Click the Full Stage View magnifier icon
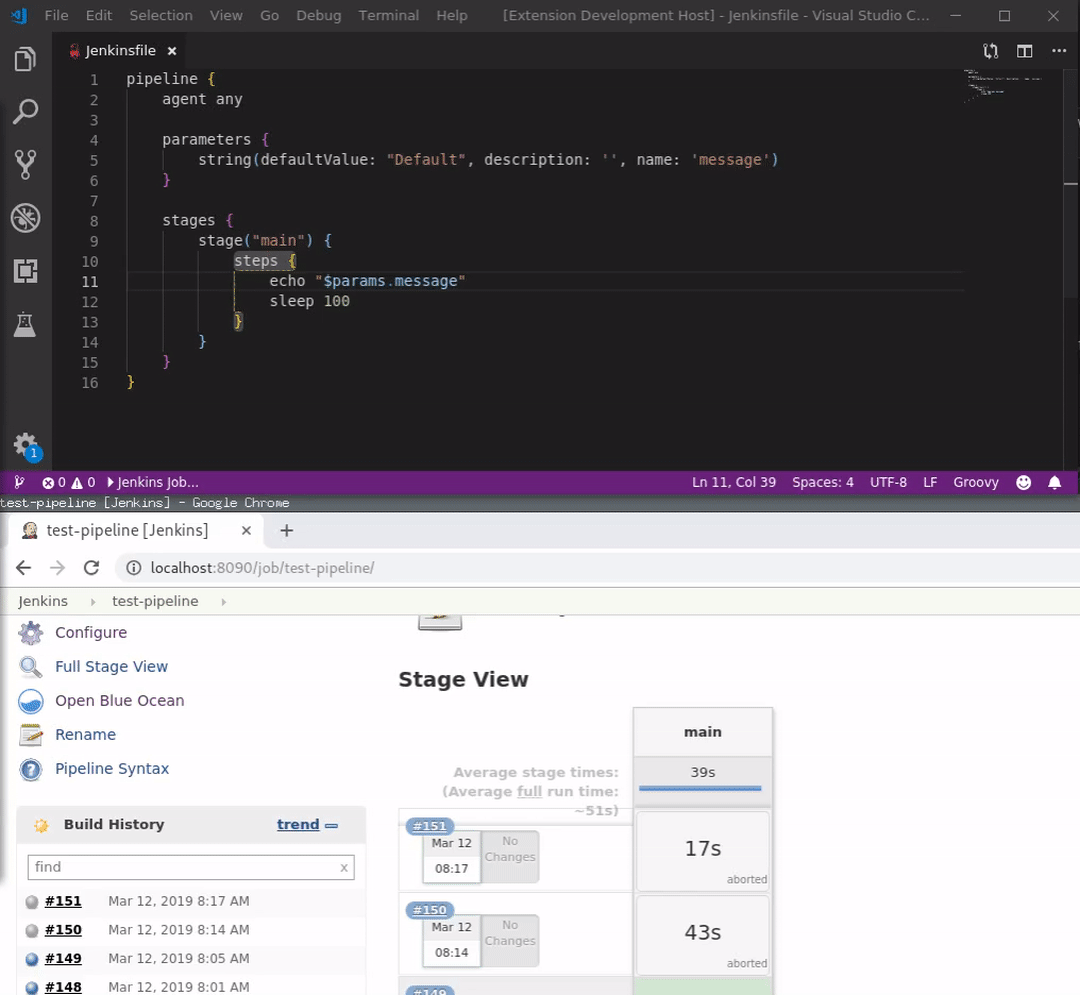 pyautogui.click(x=30, y=667)
